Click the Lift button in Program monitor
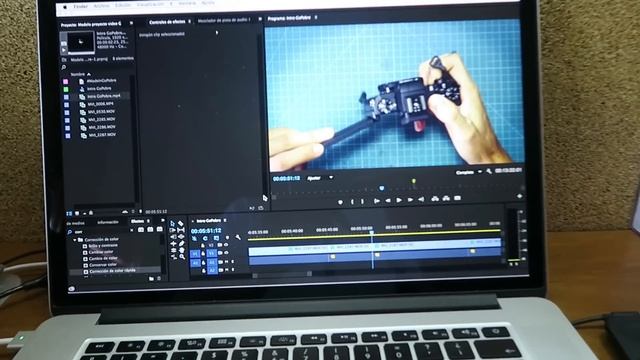The image size is (640, 360). click(x=435, y=199)
